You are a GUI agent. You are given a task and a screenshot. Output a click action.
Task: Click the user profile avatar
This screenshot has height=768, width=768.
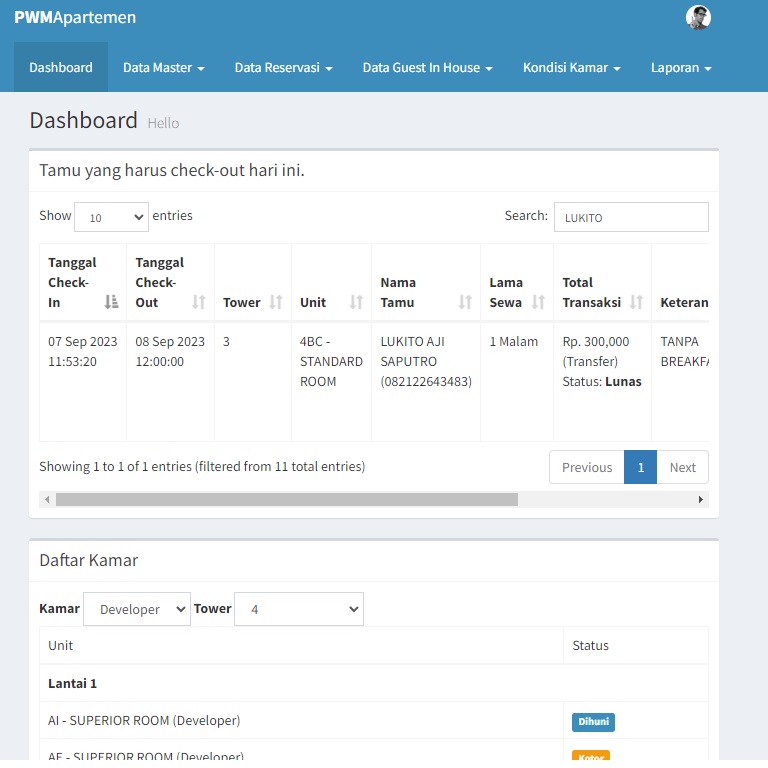click(x=698, y=18)
